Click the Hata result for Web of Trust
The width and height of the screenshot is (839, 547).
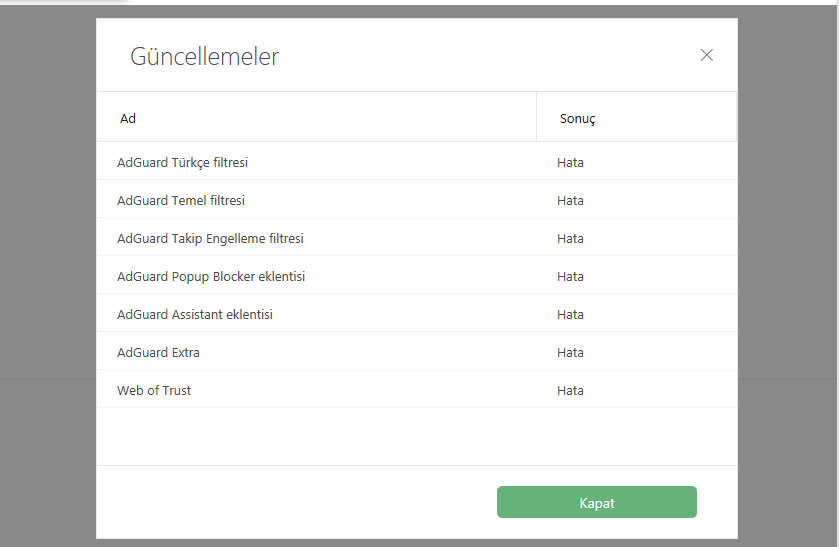click(x=571, y=390)
